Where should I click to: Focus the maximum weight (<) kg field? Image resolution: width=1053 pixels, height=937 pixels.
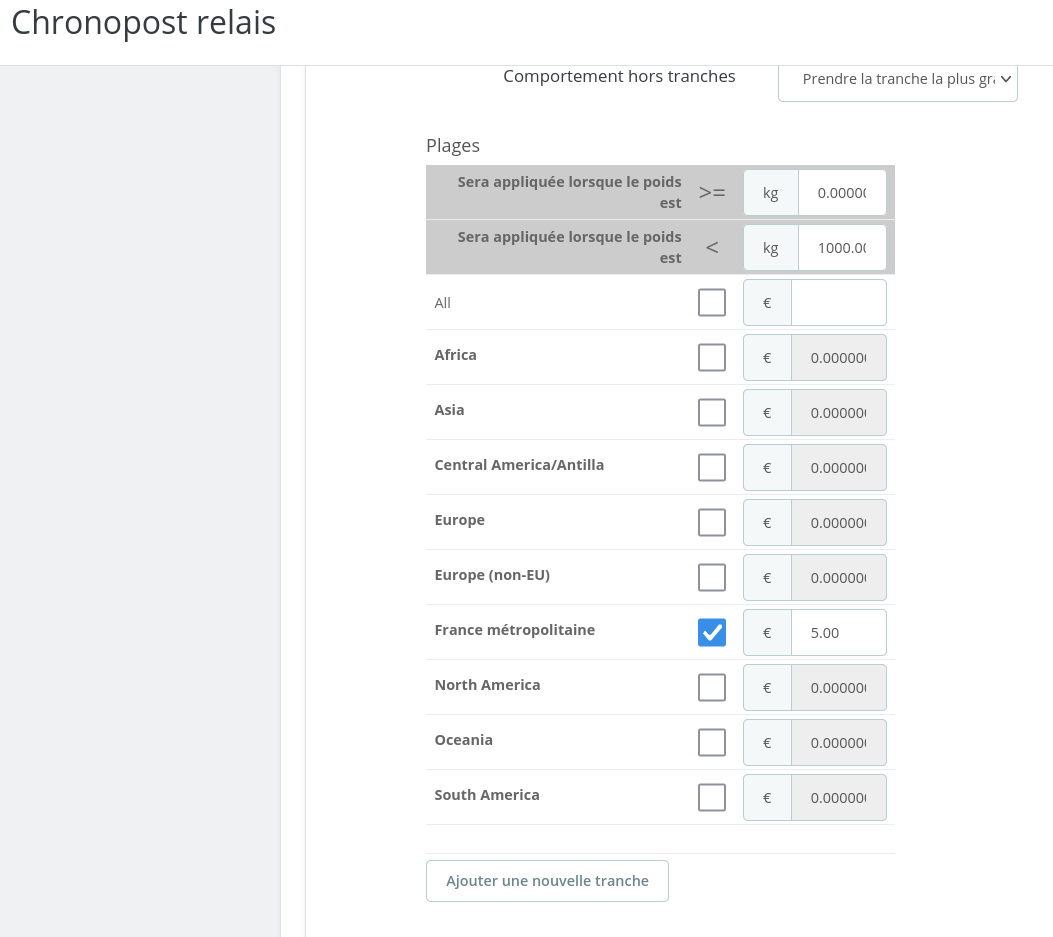click(841, 249)
